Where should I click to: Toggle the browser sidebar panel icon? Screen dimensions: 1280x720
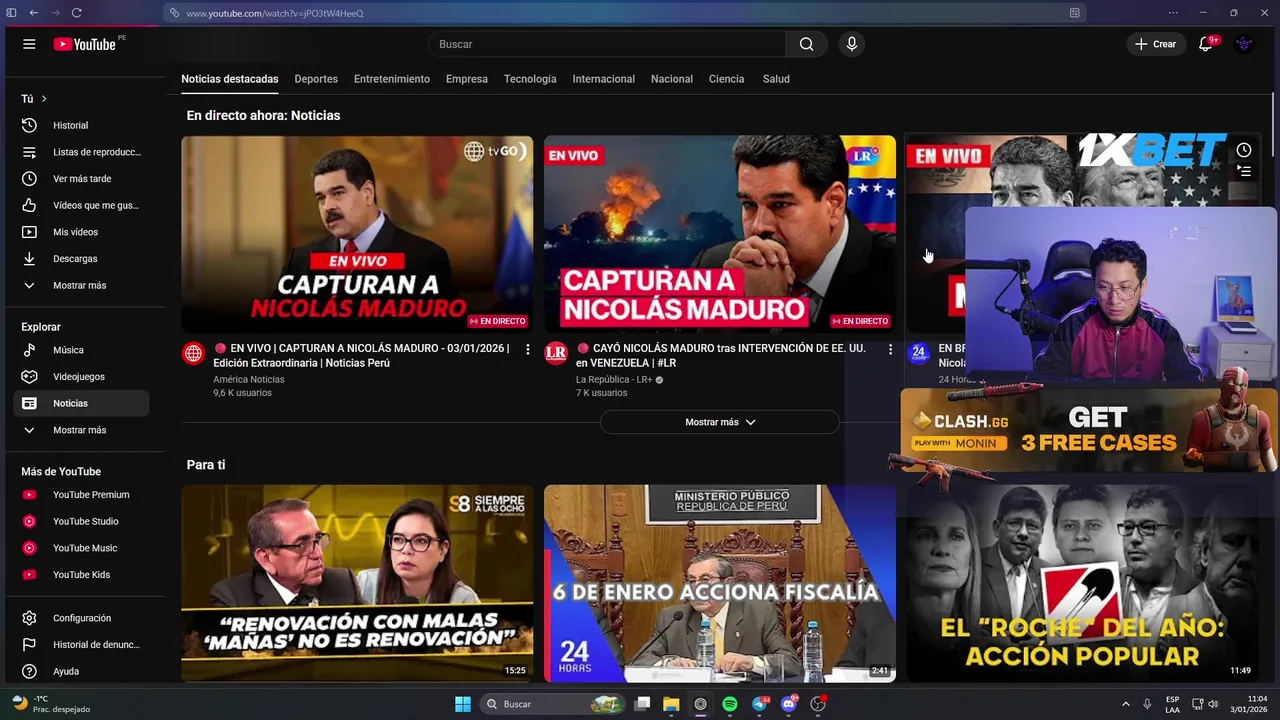12,13
